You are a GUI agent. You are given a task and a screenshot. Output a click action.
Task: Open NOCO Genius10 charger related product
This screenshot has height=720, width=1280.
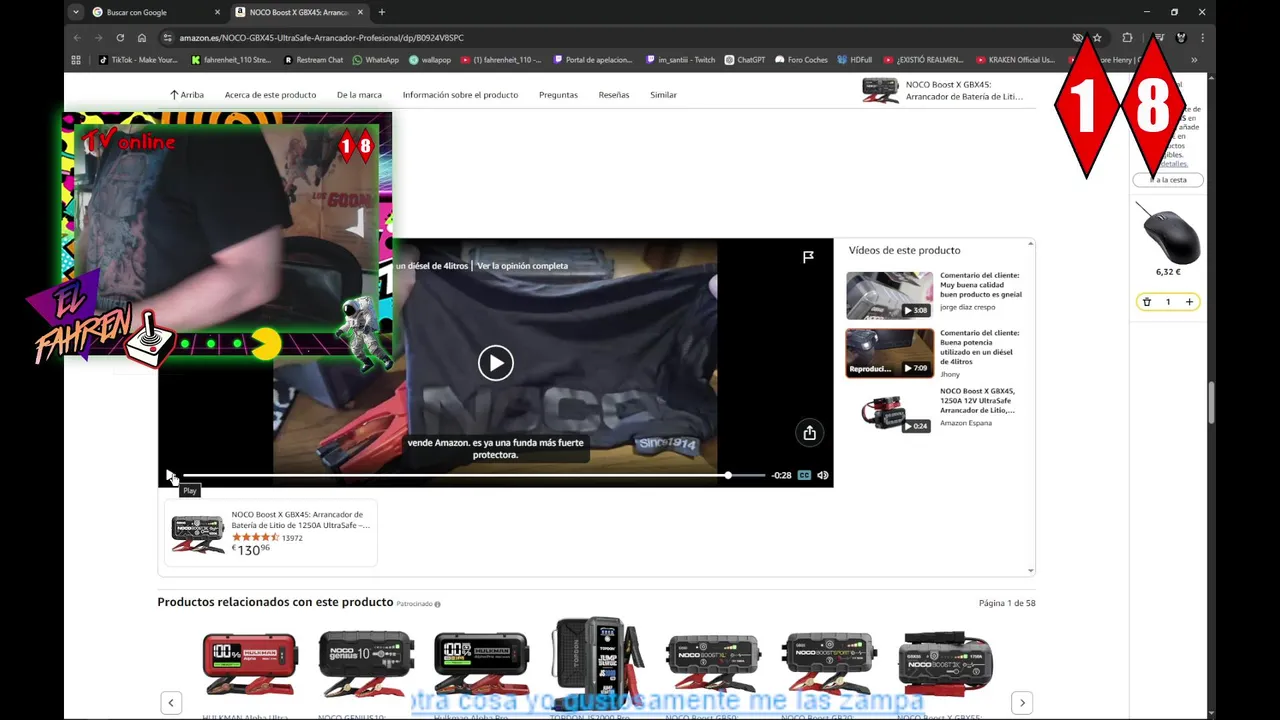[366, 663]
